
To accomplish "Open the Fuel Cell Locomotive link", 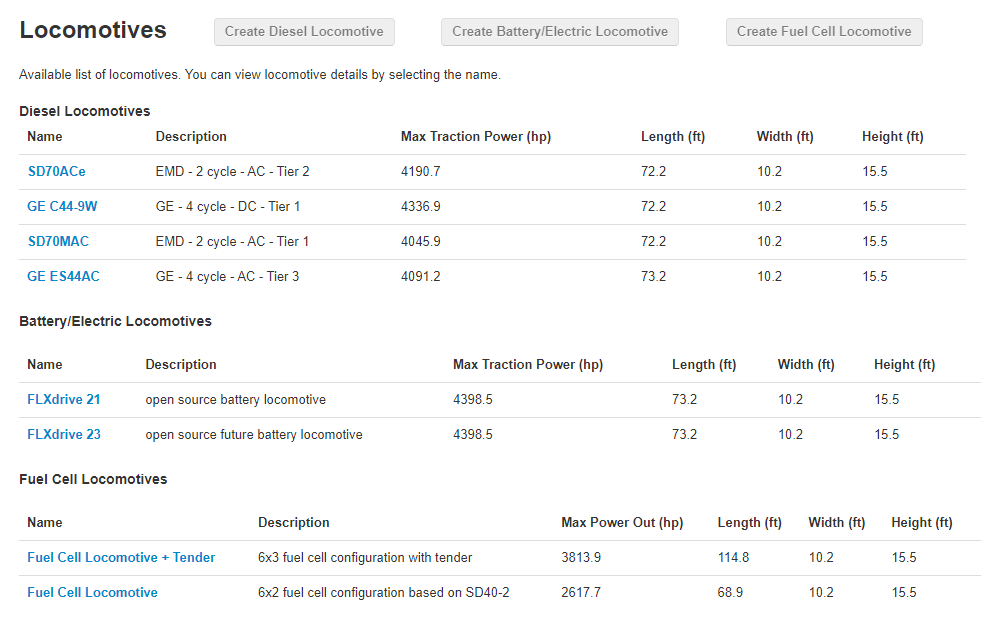I will [x=93, y=592].
